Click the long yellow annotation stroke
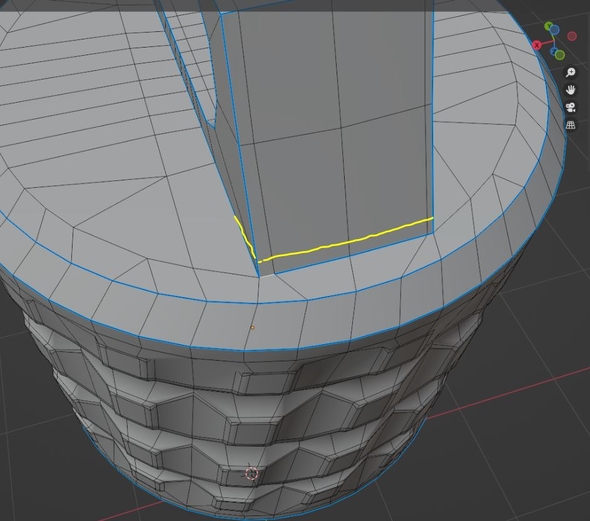 [x=346, y=241]
